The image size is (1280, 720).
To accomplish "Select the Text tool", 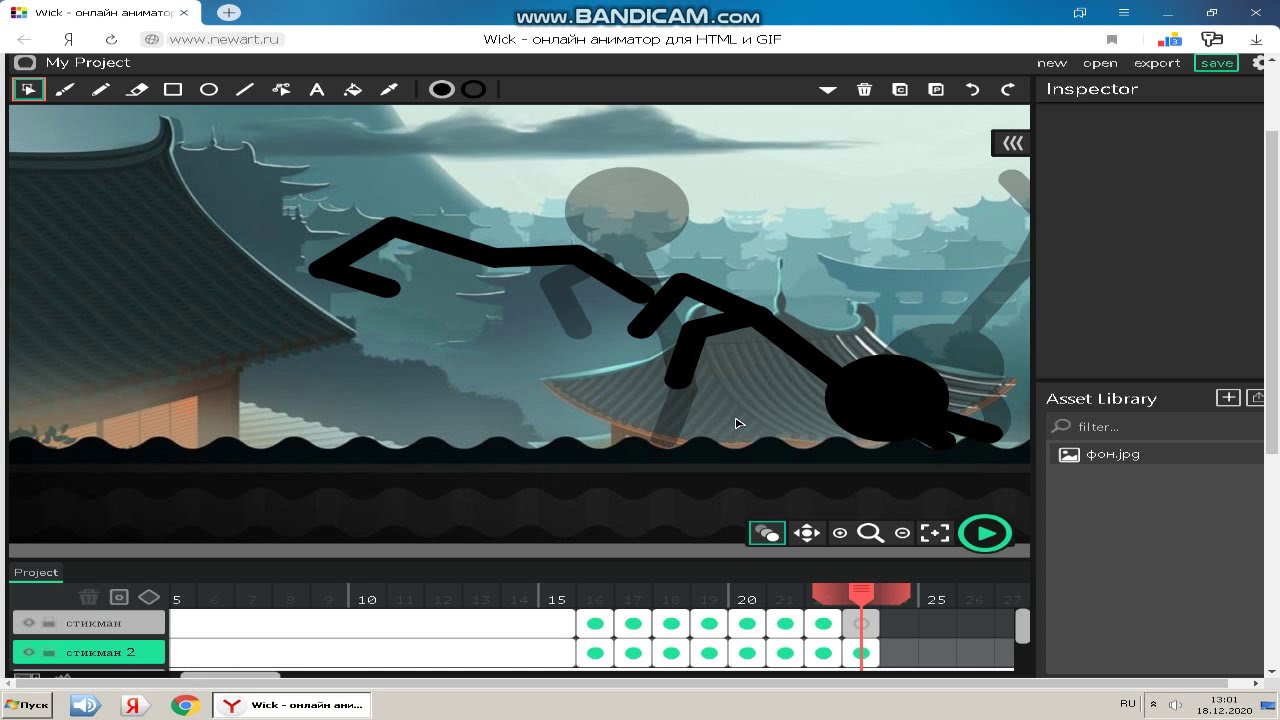I will click(x=317, y=89).
